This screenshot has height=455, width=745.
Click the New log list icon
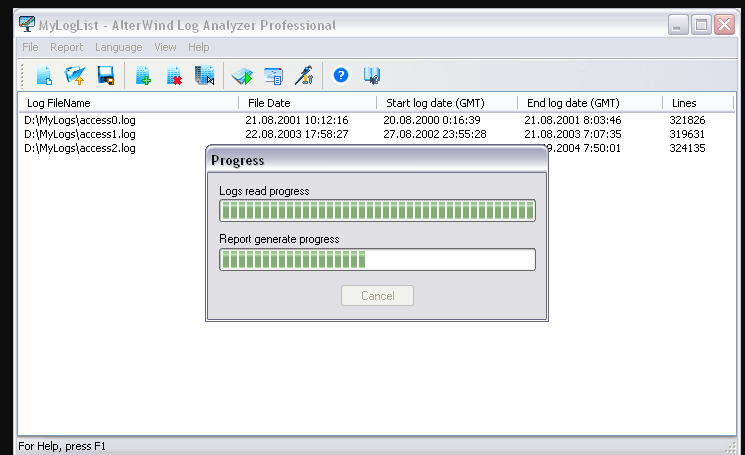(44, 76)
